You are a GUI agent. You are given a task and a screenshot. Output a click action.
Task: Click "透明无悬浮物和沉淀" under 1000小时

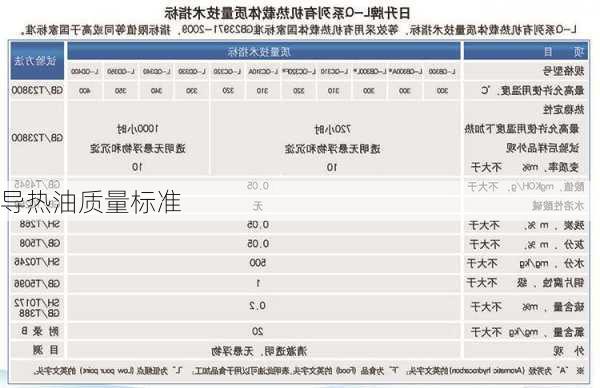(x=138, y=148)
